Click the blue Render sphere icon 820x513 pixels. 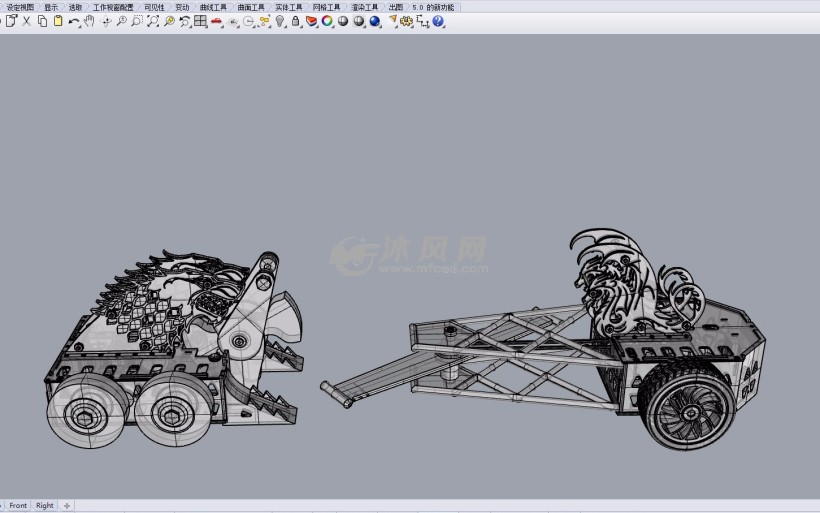click(375, 21)
